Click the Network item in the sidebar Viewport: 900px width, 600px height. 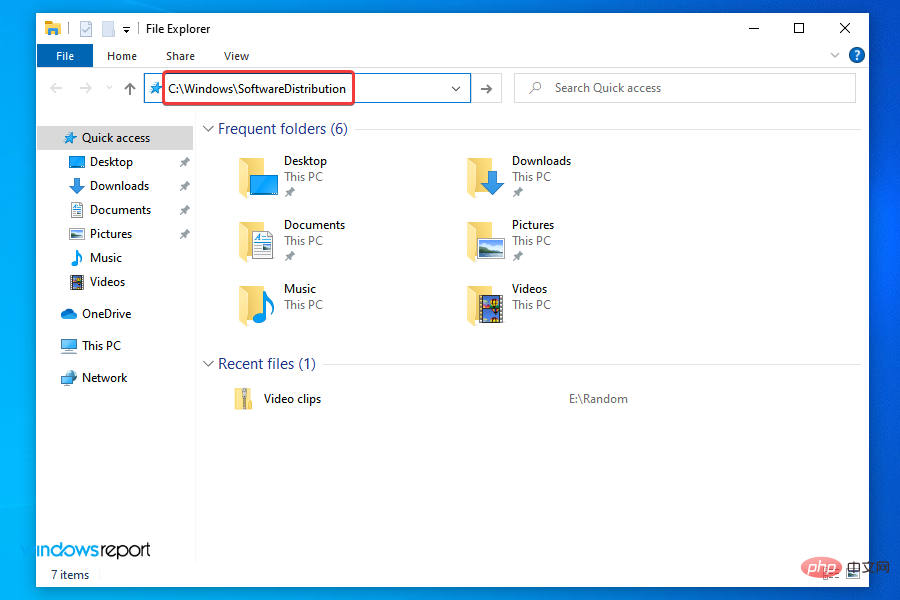[x=103, y=377]
